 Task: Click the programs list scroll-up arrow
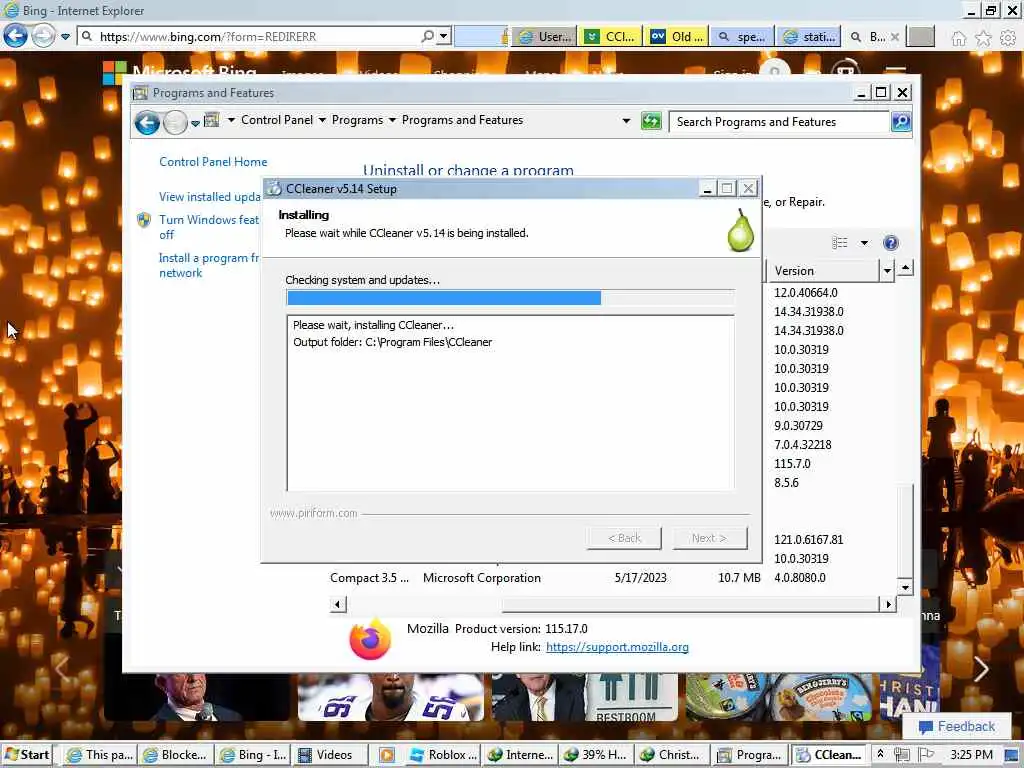click(x=905, y=268)
